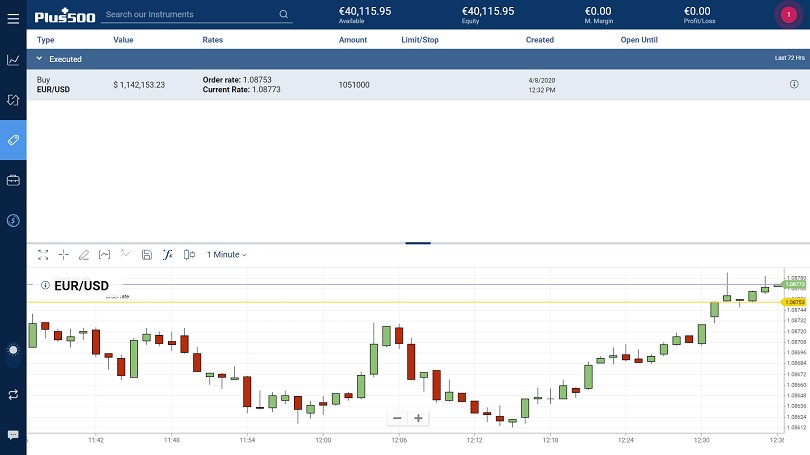Open the funds dollar icon in sidebar
The image size is (810, 455).
13,220
